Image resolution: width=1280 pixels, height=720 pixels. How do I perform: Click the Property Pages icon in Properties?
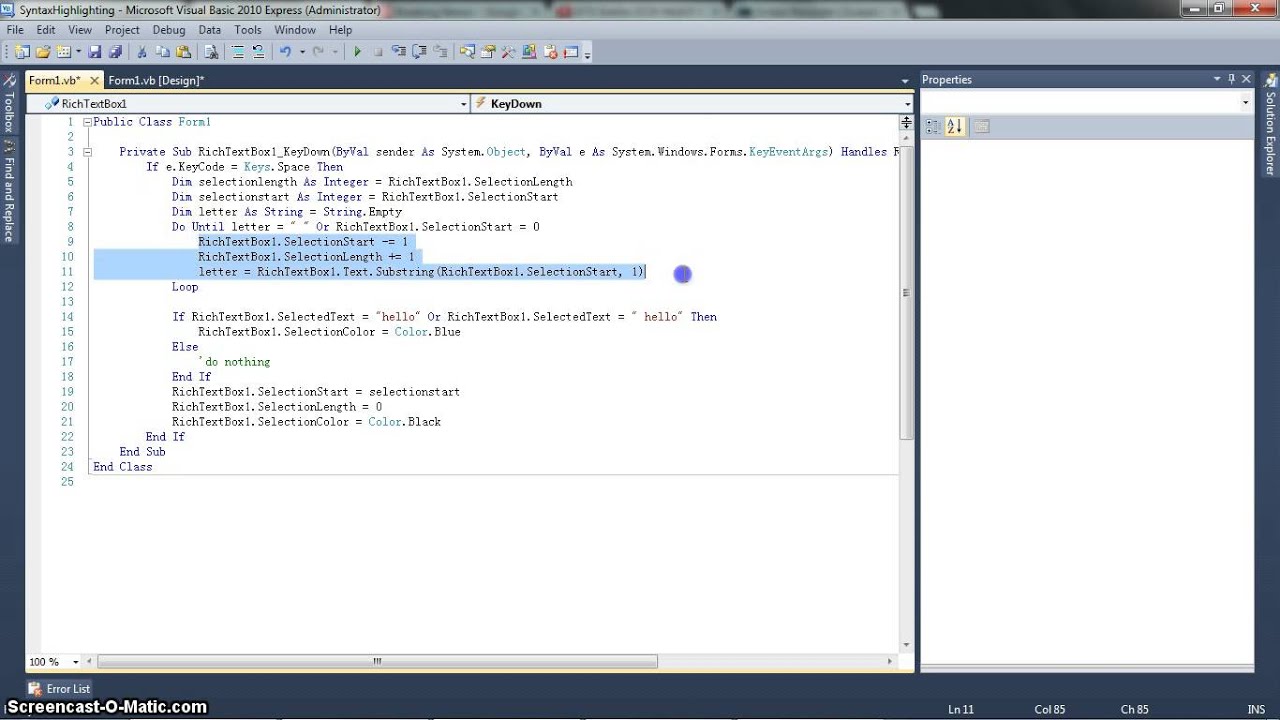[x=982, y=126]
